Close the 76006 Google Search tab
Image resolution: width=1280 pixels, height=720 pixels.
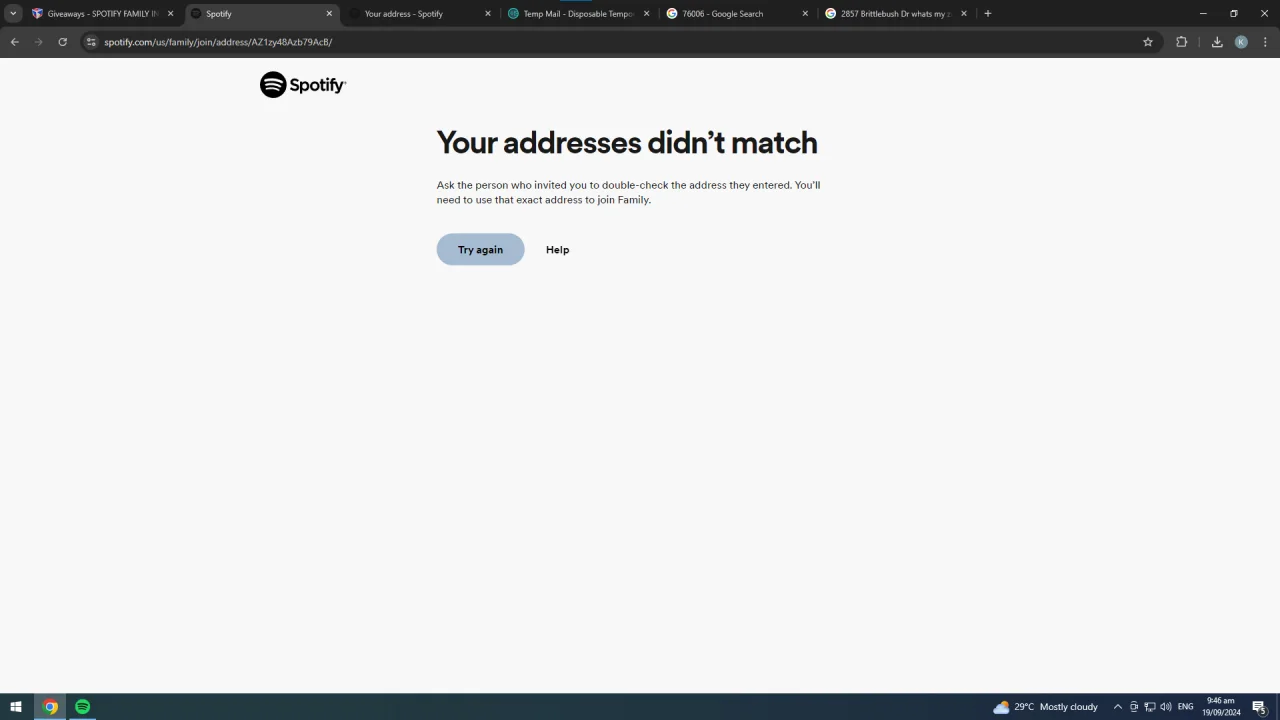pos(805,14)
